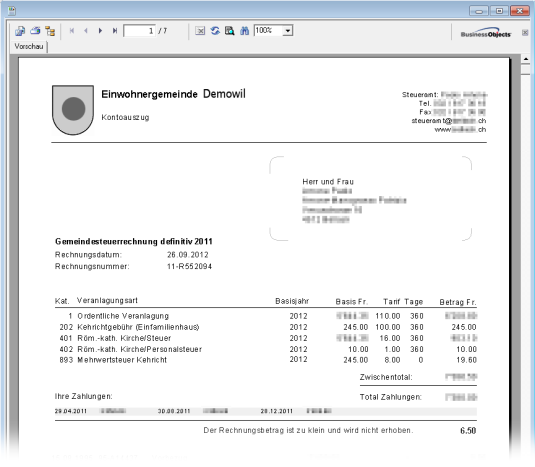The width and height of the screenshot is (535, 467).
Task: Click the Business Objects logo
Action: coord(486,33)
